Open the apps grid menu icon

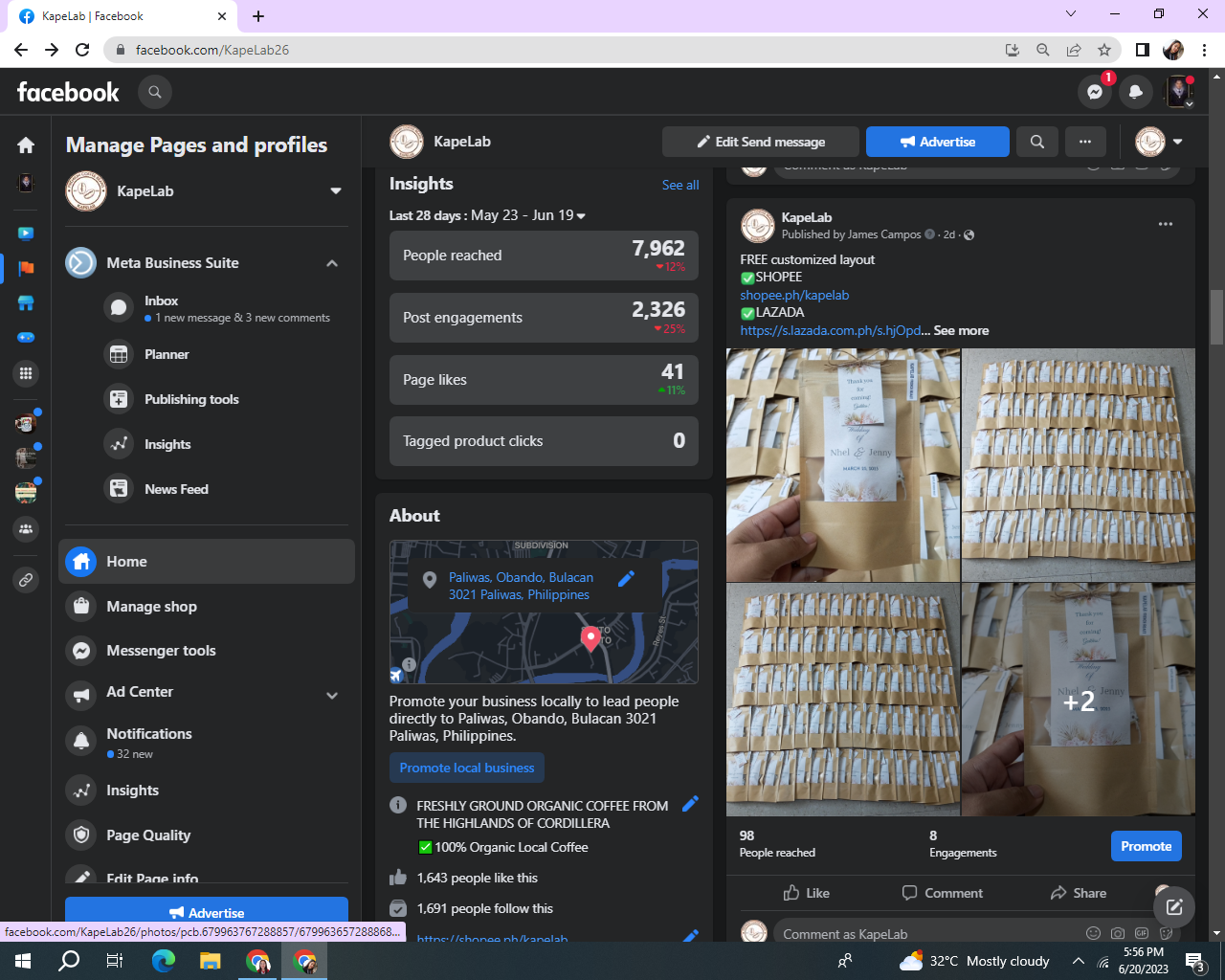click(26, 373)
